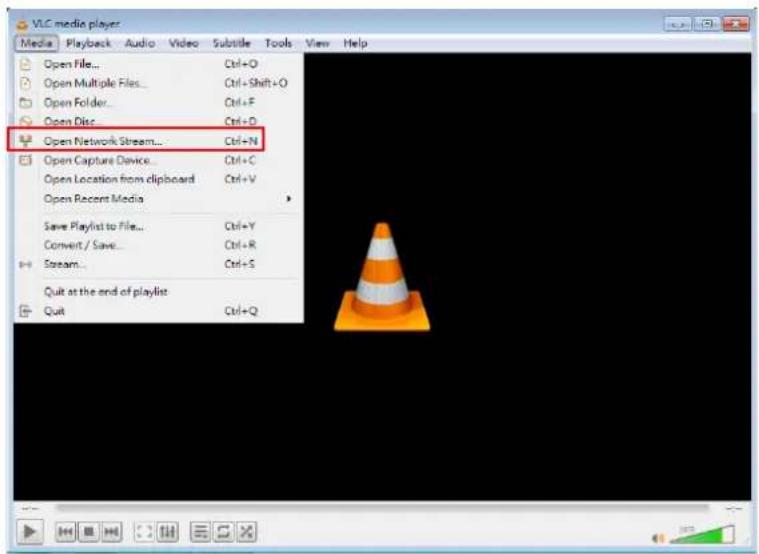The width and height of the screenshot is (759, 554).
Task: Expand Open Recent Media submenu
Action: [159, 199]
